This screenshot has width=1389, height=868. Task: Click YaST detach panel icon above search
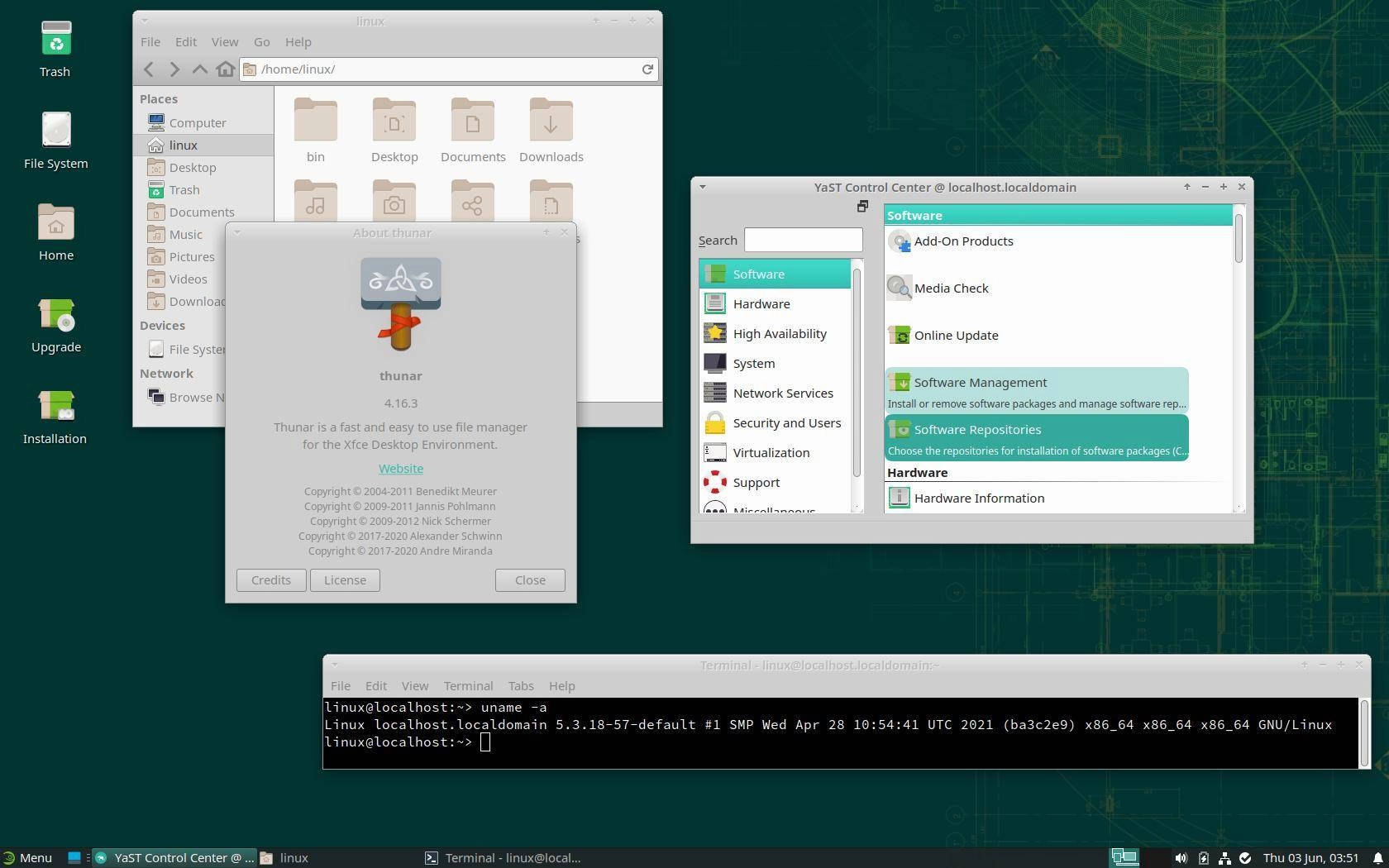(862, 206)
